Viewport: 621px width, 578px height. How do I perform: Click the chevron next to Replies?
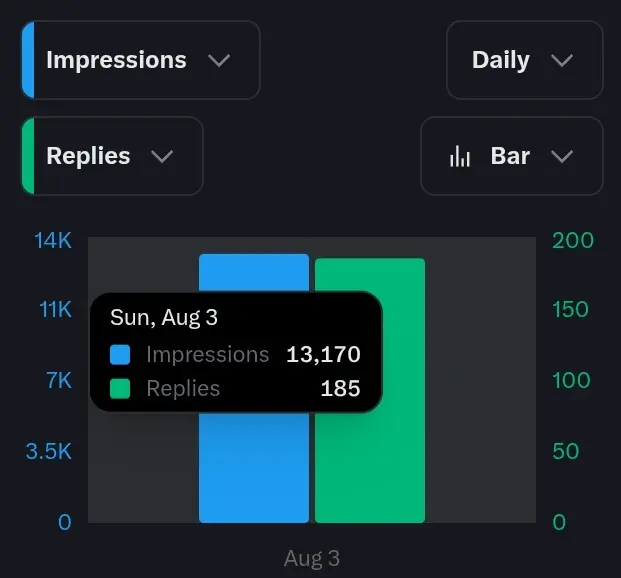[162, 156]
